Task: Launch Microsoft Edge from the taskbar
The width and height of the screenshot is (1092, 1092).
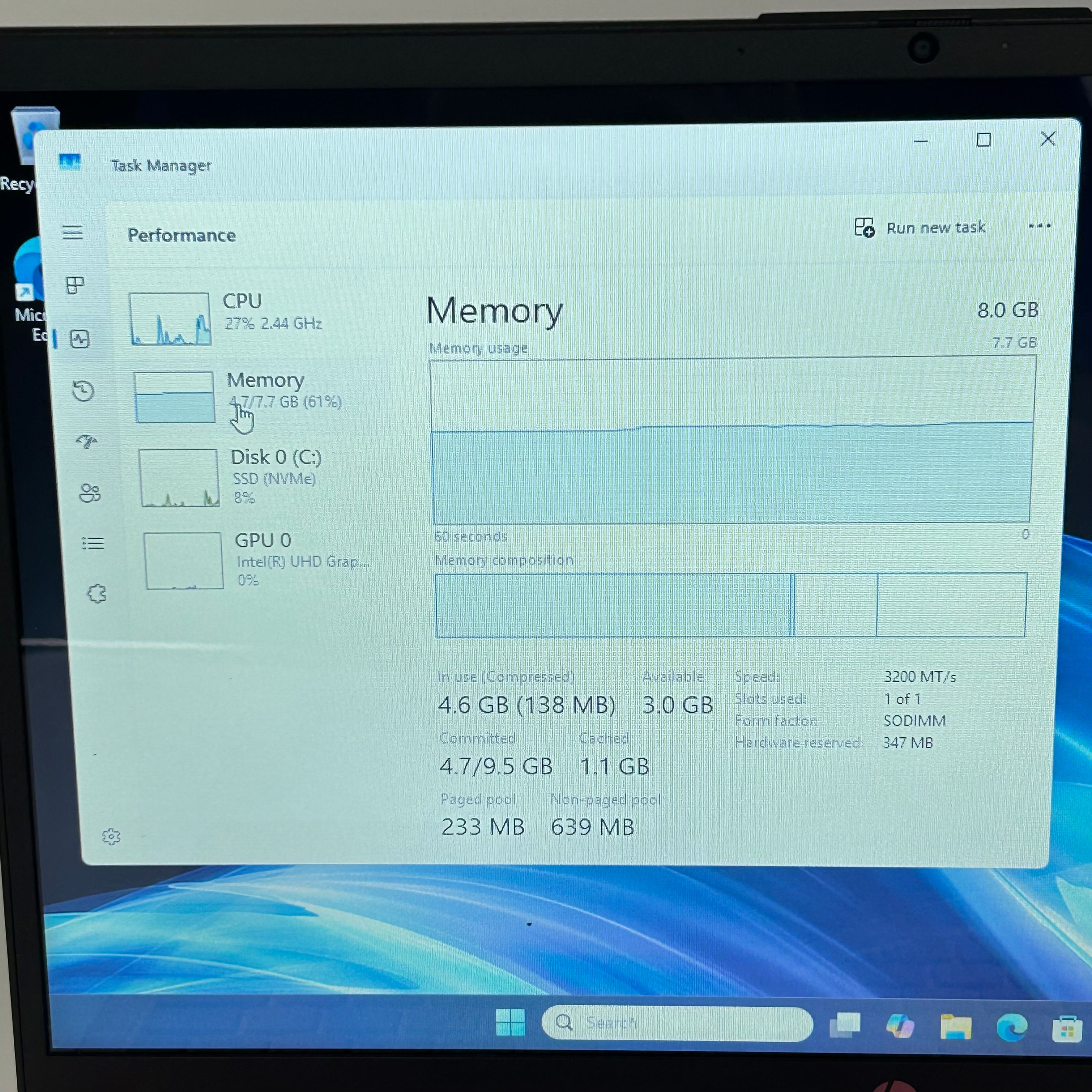Action: pyautogui.click(x=1012, y=1027)
